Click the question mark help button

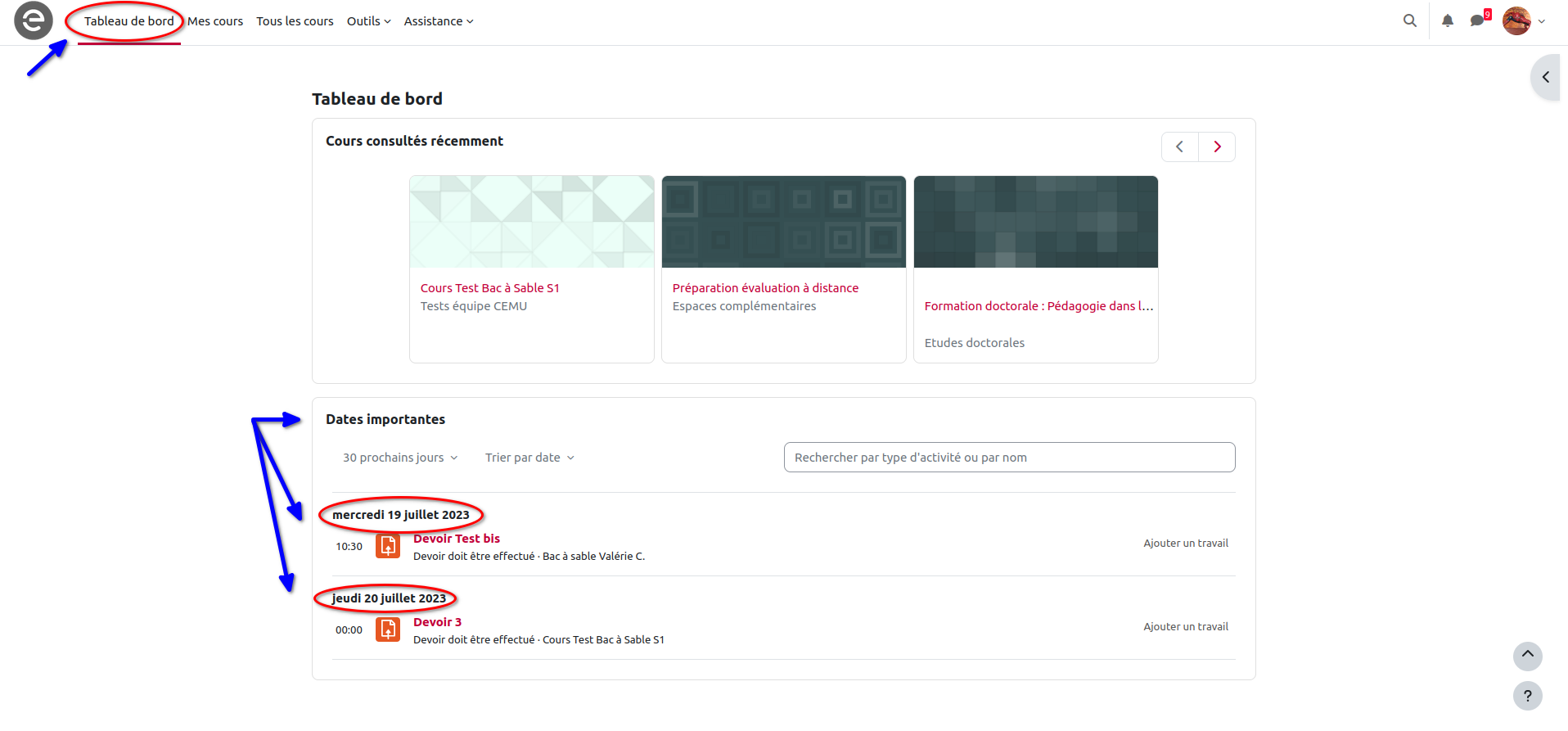[x=1527, y=696]
